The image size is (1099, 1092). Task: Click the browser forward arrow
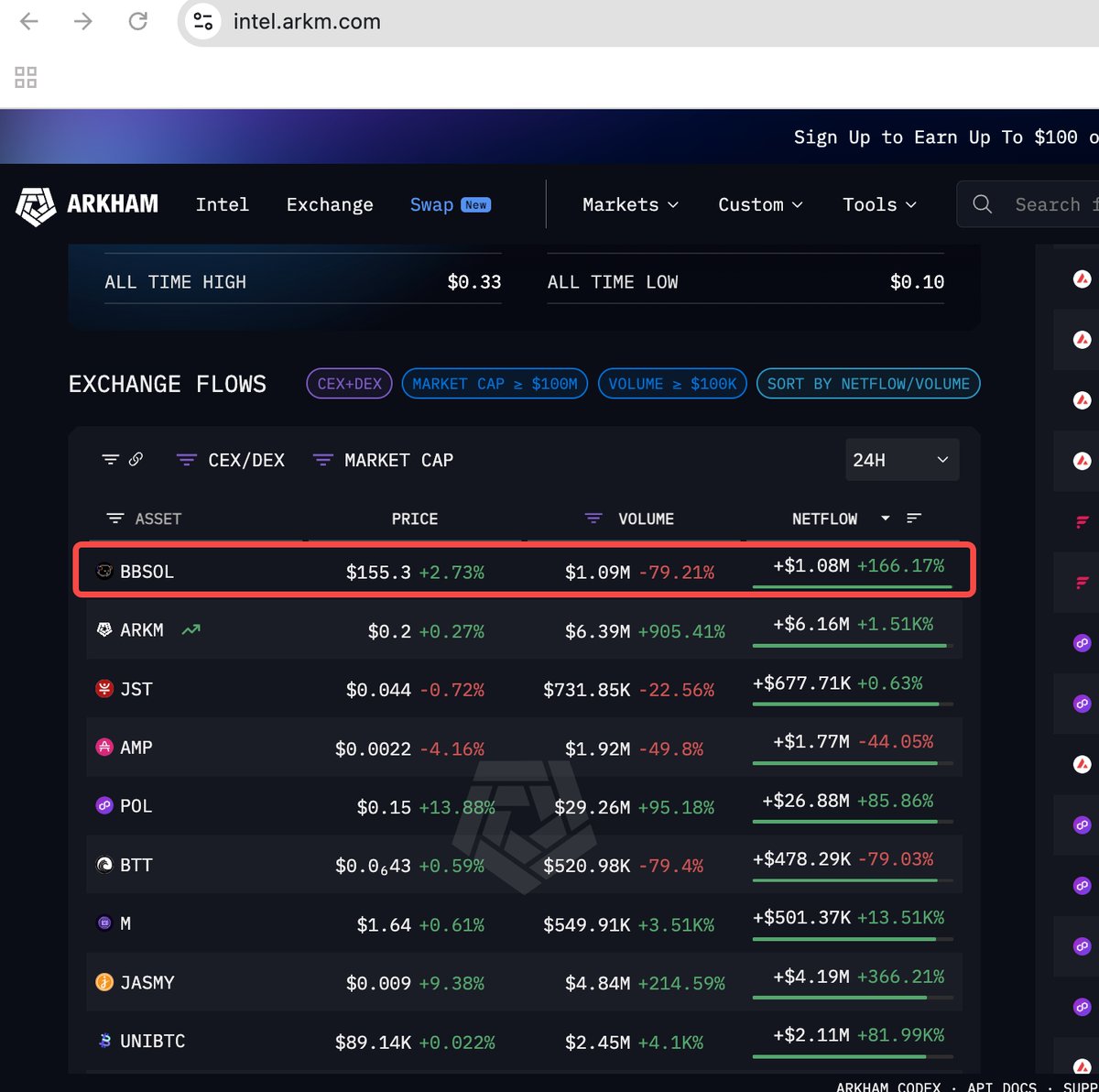pos(83,21)
